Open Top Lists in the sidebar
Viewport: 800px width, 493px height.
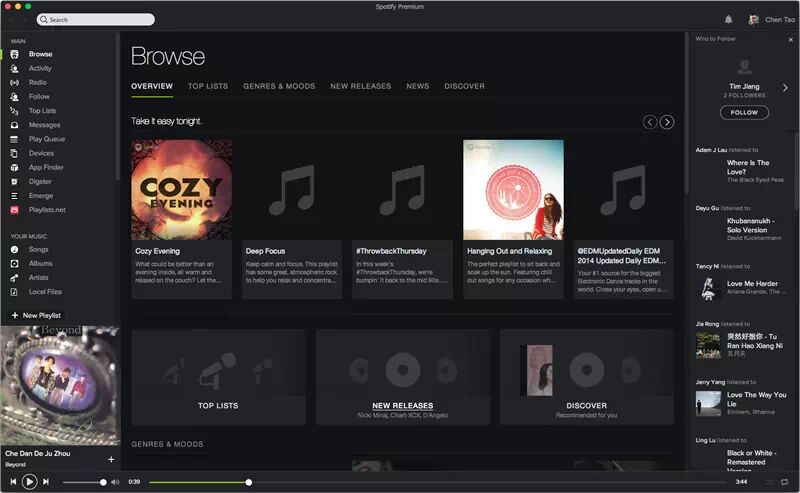[42, 111]
